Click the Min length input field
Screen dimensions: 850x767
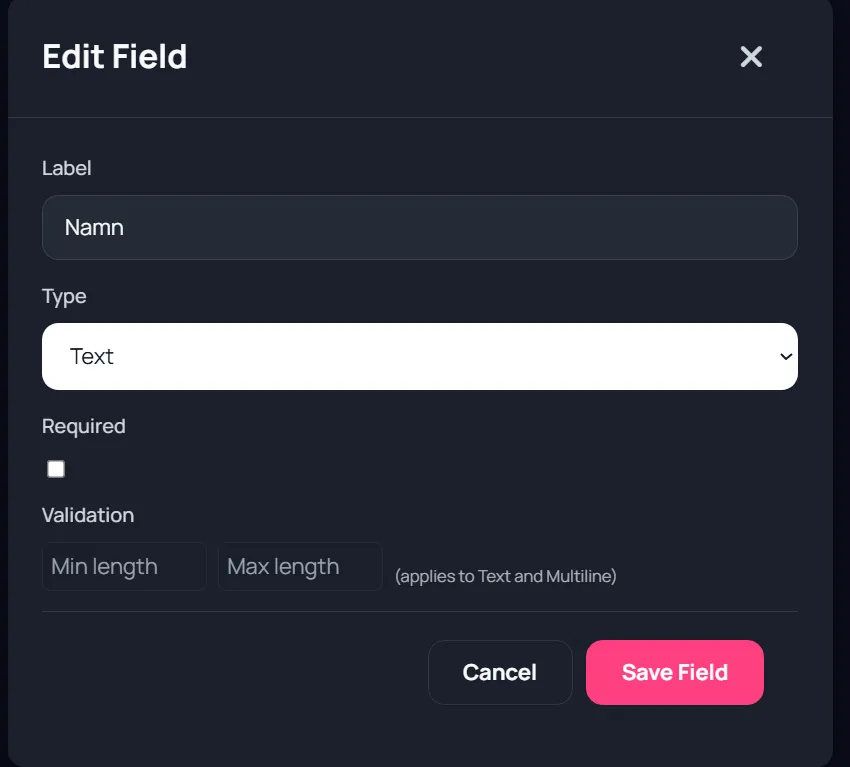pos(124,566)
